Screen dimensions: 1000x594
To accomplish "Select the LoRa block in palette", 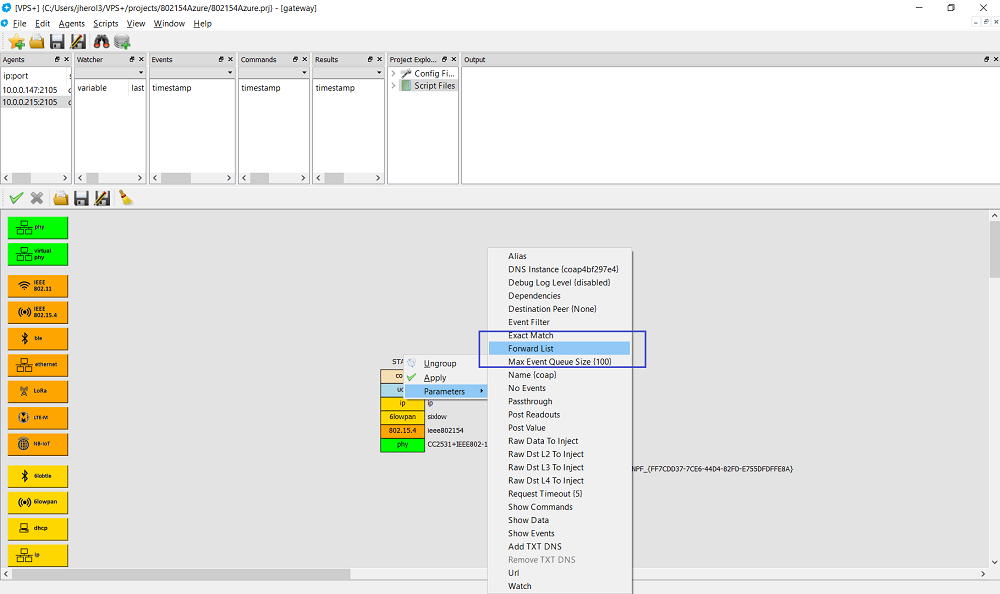I will pyautogui.click(x=38, y=390).
